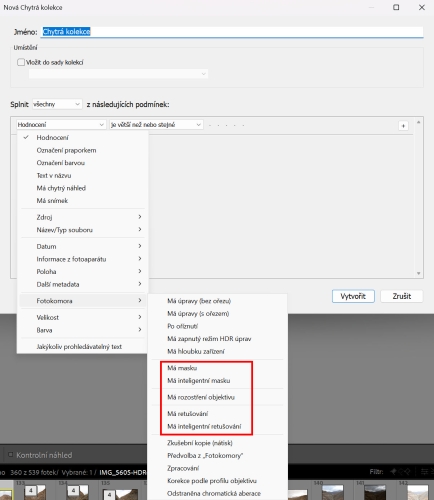Click the flag filter icon beside Filtr
434x500 pixels.
[x=393, y=471]
